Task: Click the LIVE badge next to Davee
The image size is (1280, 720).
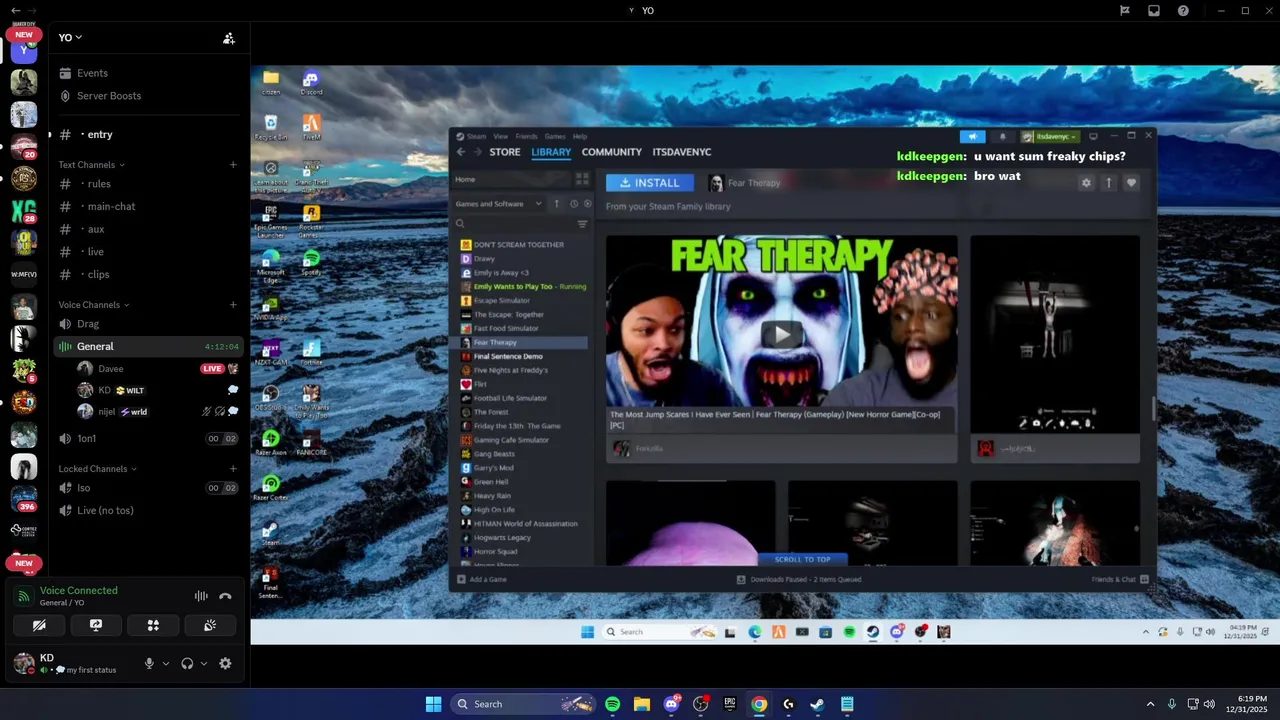Action: click(x=212, y=369)
